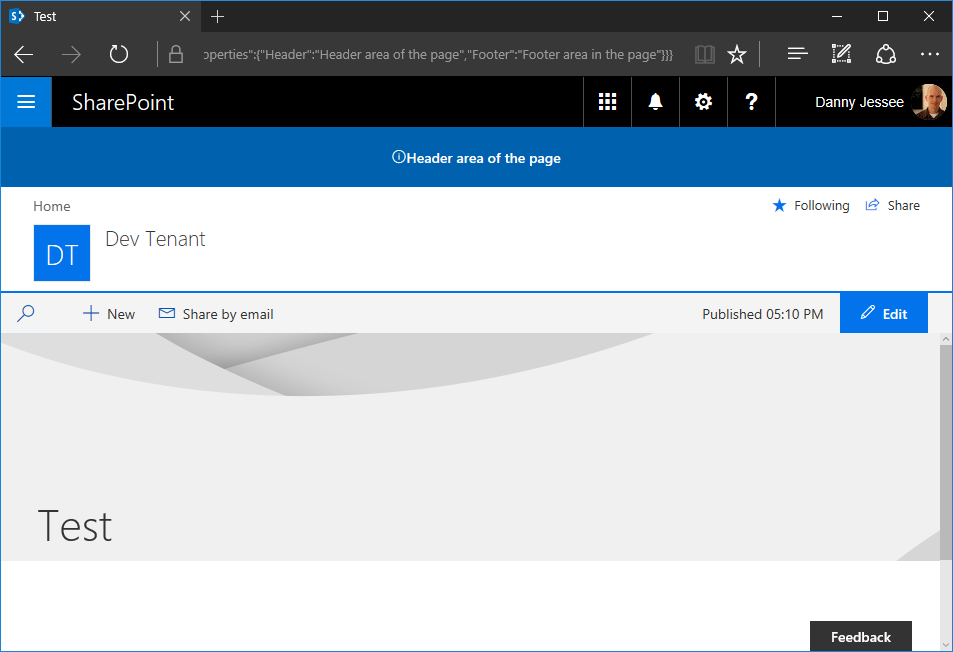The height and width of the screenshot is (652, 953).
Task: Open a new browser tab with plus
Action: tap(218, 16)
